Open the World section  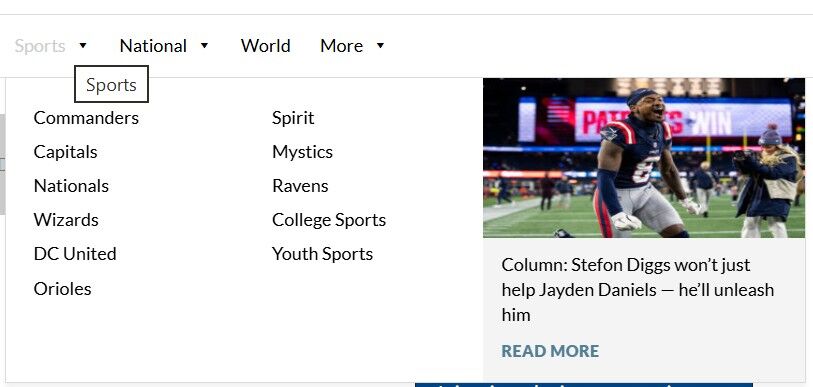tap(265, 46)
